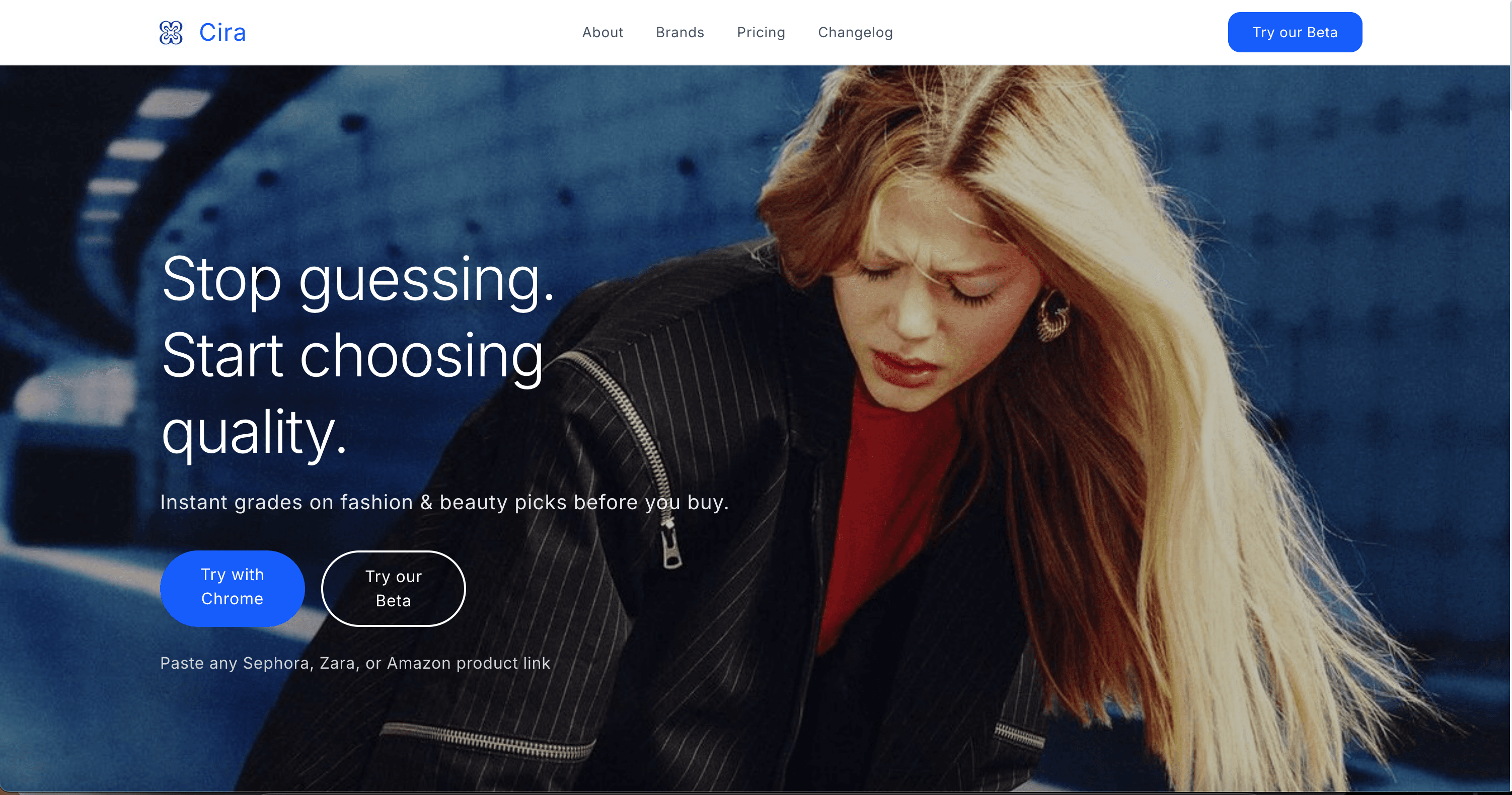Open the Pricing page
The height and width of the screenshot is (795, 1512).
coord(761,32)
